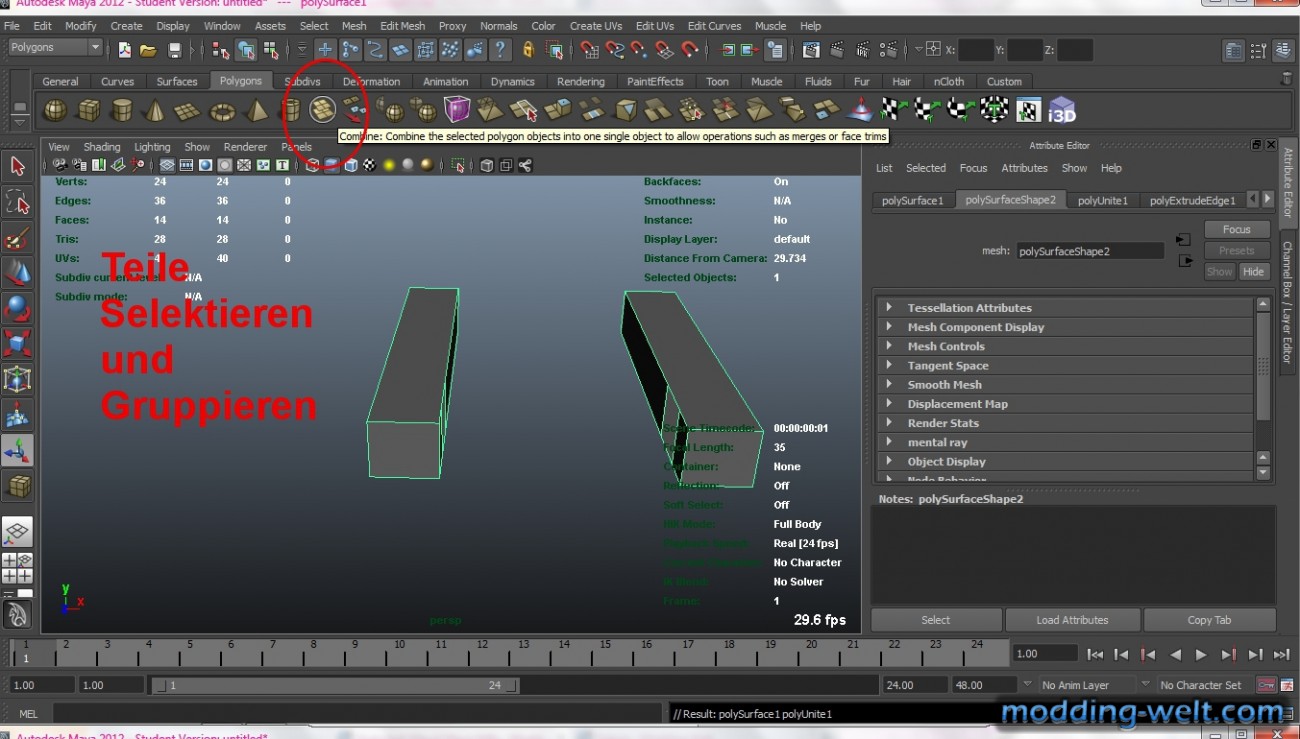The width and height of the screenshot is (1300, 739).
Task: Click the Combine polygons shelf icon
Action: (322, 109)
